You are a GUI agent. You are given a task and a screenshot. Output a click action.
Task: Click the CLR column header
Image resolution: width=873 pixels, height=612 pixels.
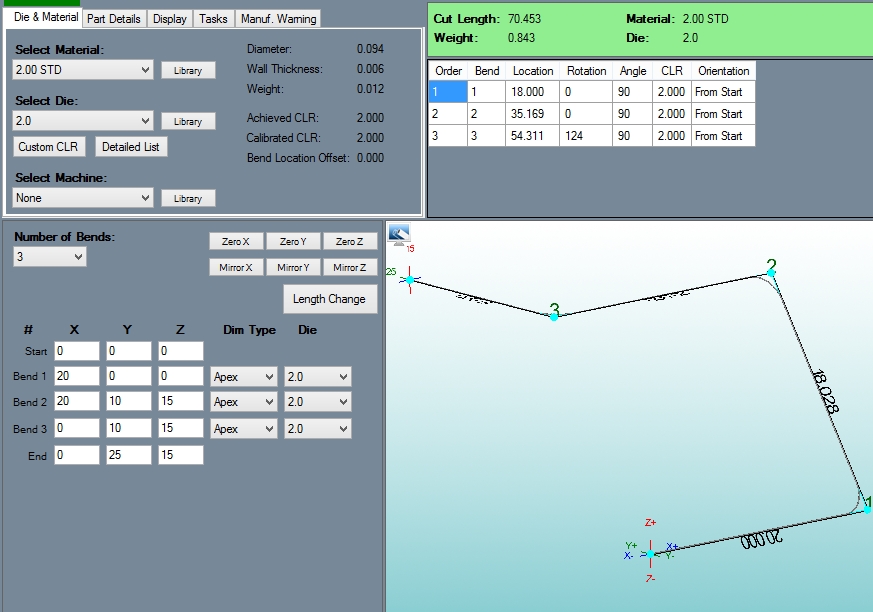[671, 71]
